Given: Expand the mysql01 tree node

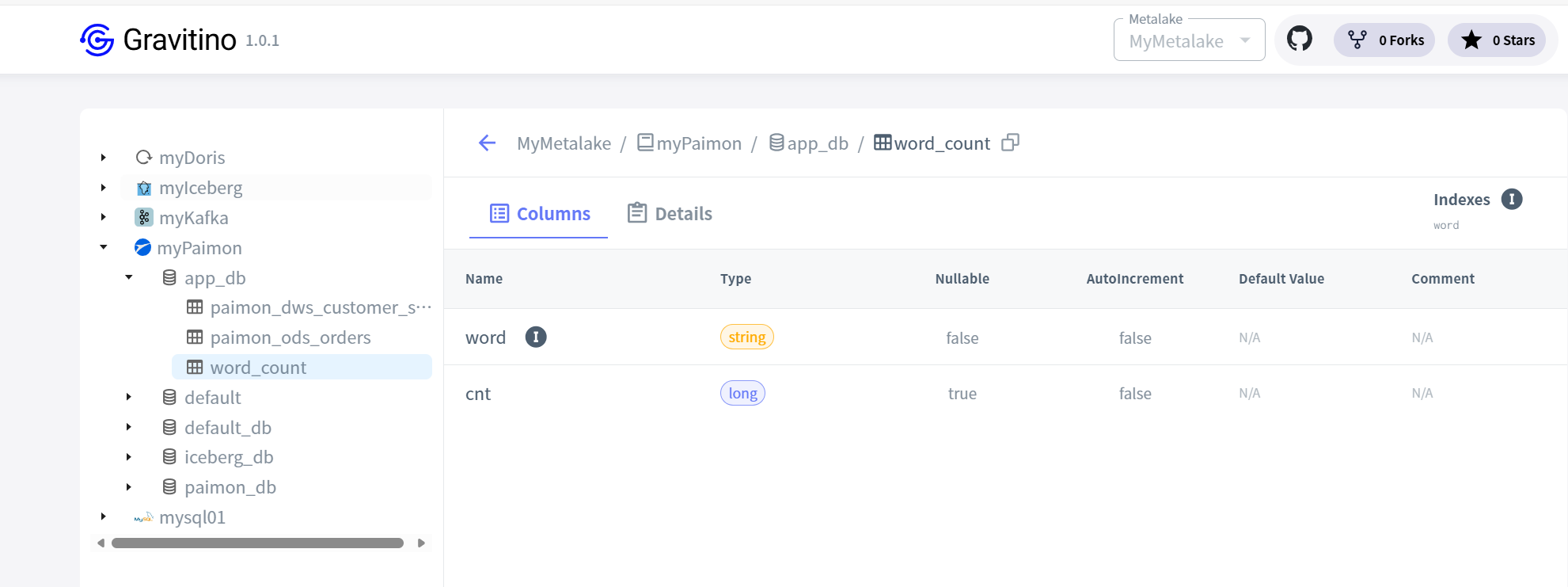Looking at the screenshot, I should tap(104, 516).
